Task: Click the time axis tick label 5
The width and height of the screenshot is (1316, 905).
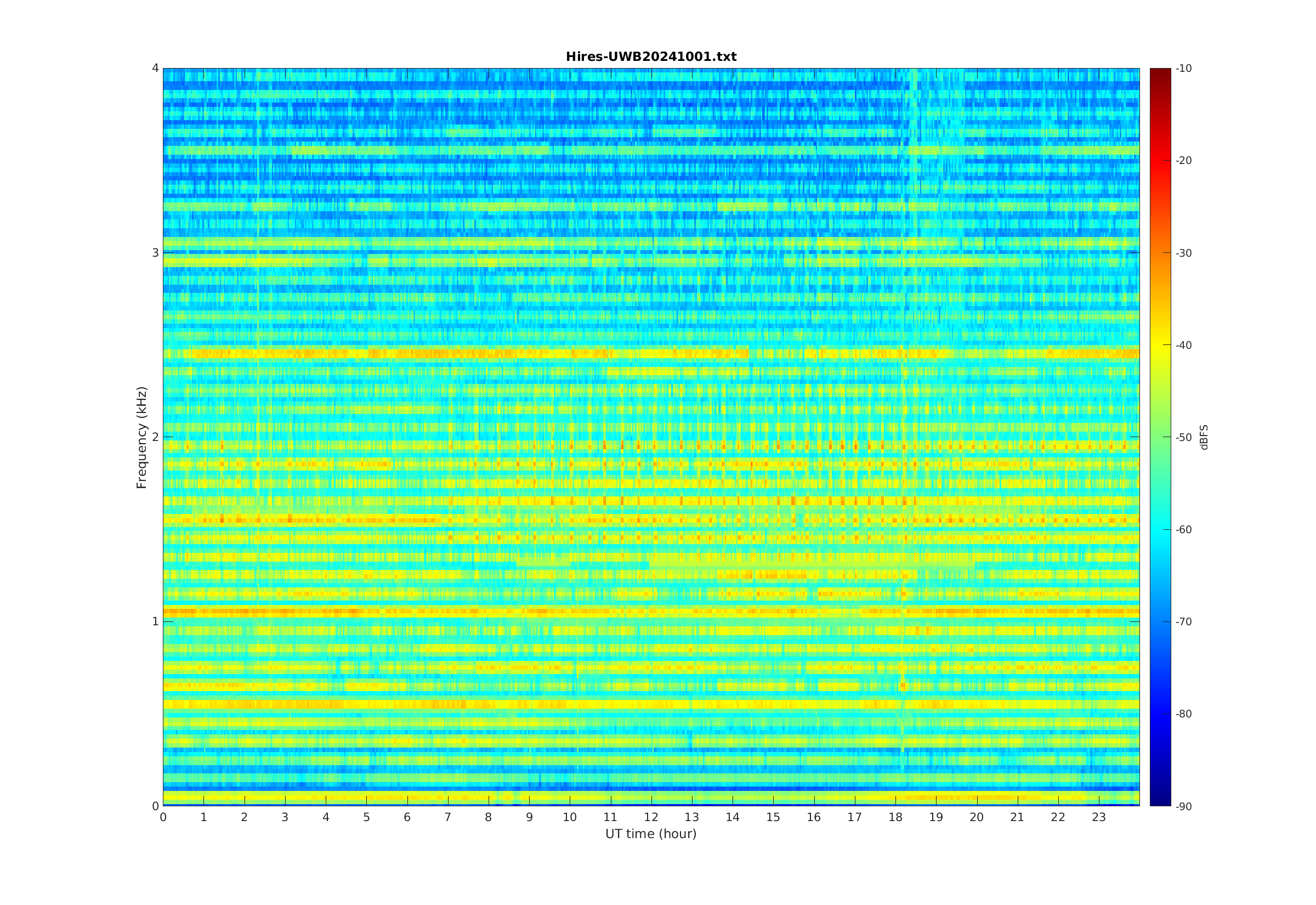Action: point(367,817)
